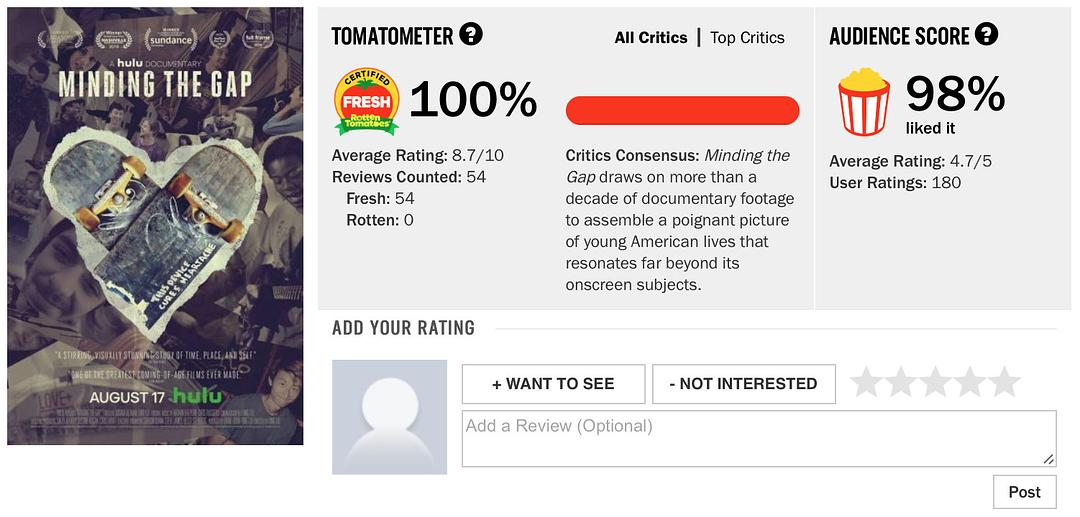Screen dimensions: 1080x517
Task: Click the red Tomatometer score bar
Action: coord(682,111)
